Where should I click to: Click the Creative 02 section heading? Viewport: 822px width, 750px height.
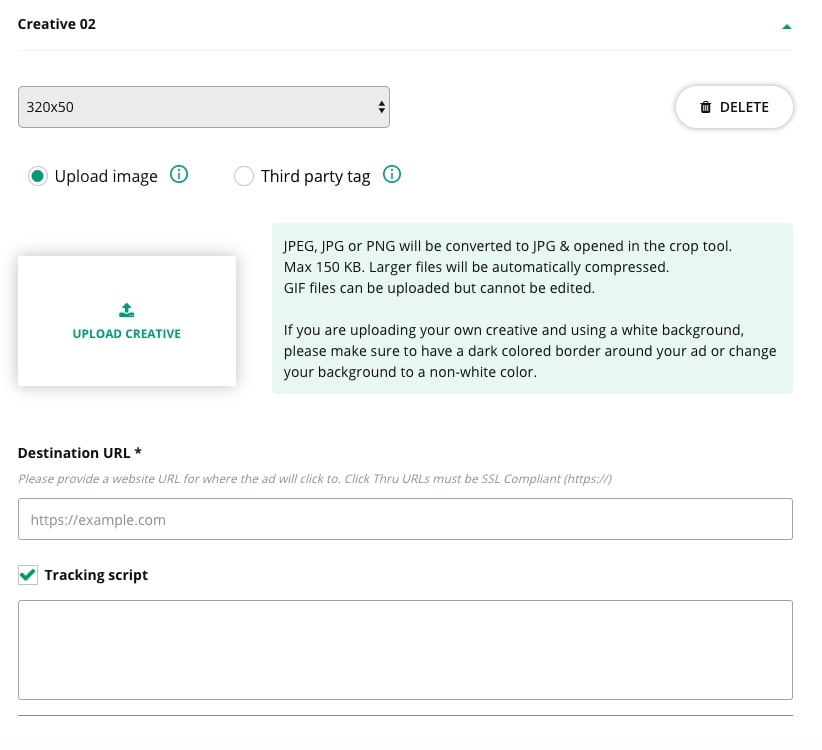pos(57,24)
